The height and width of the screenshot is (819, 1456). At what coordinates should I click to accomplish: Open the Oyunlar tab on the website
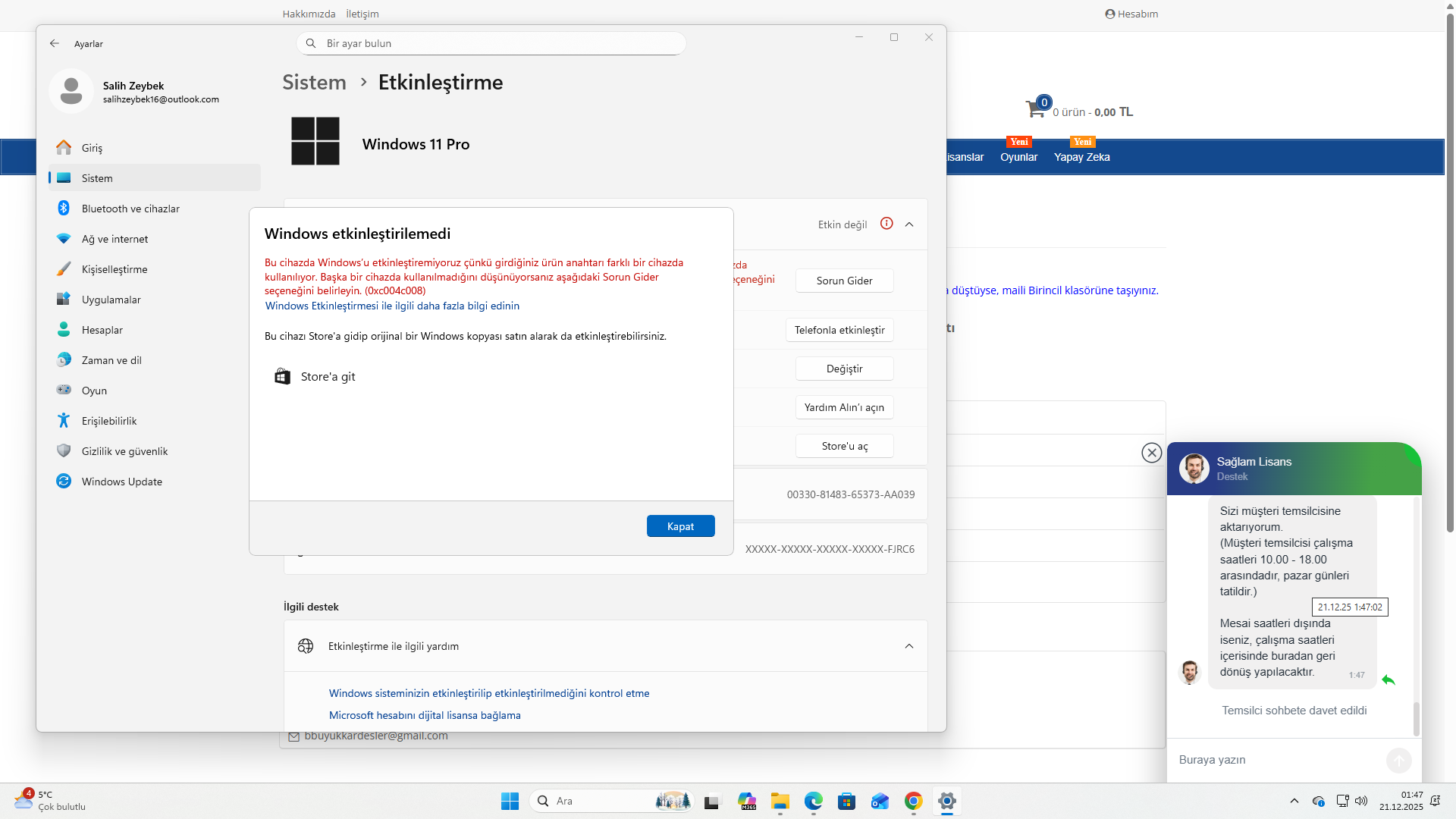coord(1018,157)
